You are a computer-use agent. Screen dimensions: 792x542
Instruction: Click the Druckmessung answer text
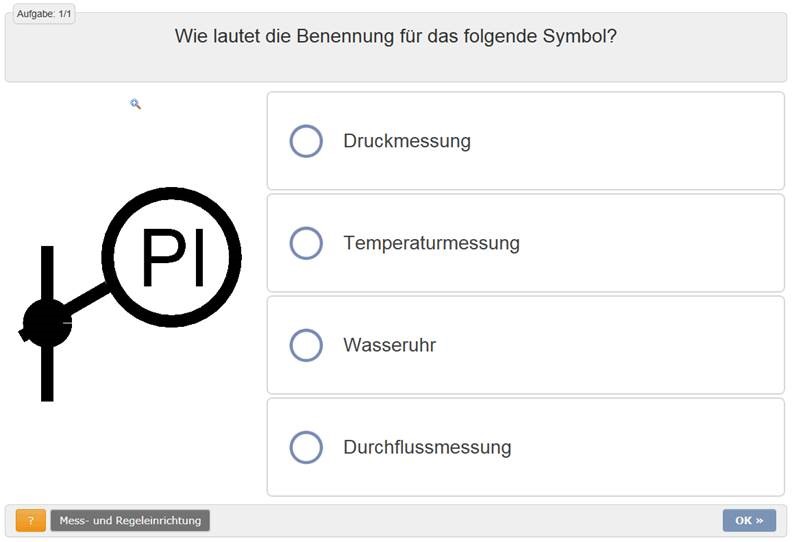pos(406,141)
